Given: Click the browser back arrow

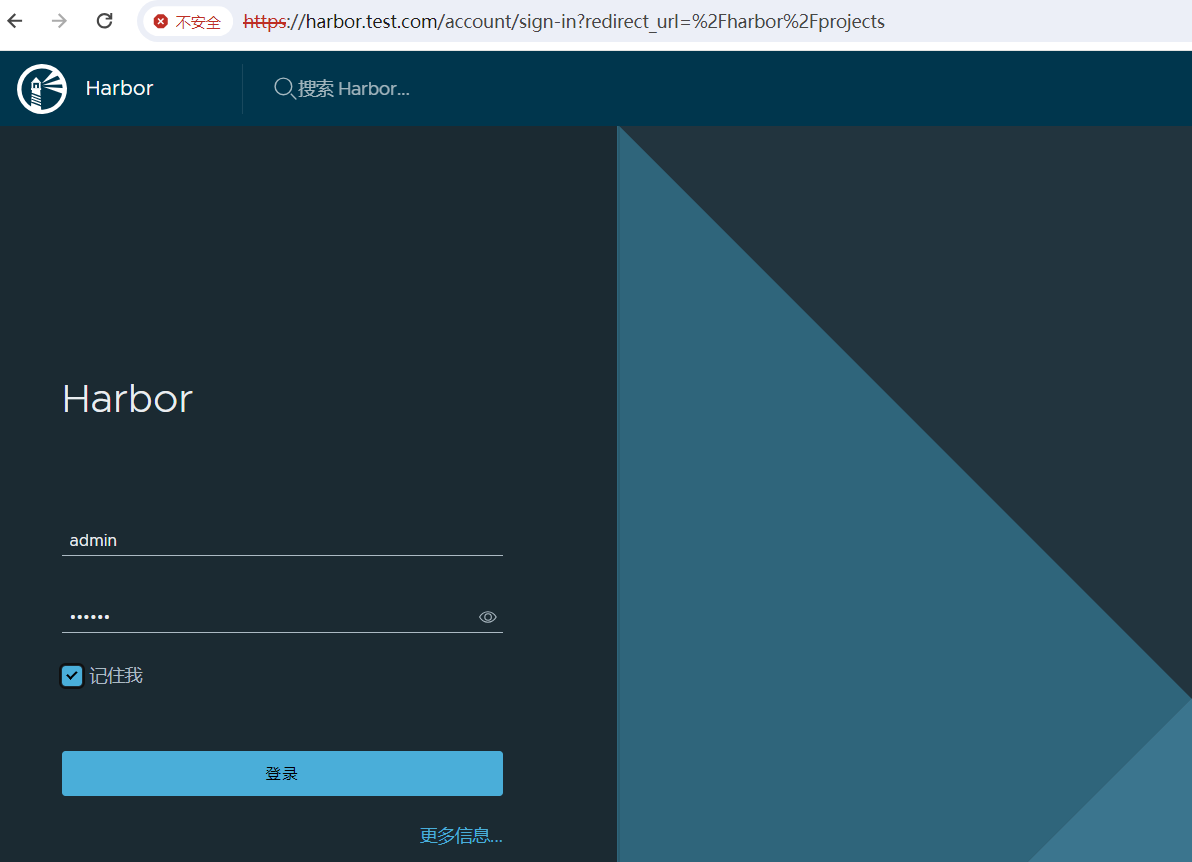Looking at the screenshot, I should (15, 21).
